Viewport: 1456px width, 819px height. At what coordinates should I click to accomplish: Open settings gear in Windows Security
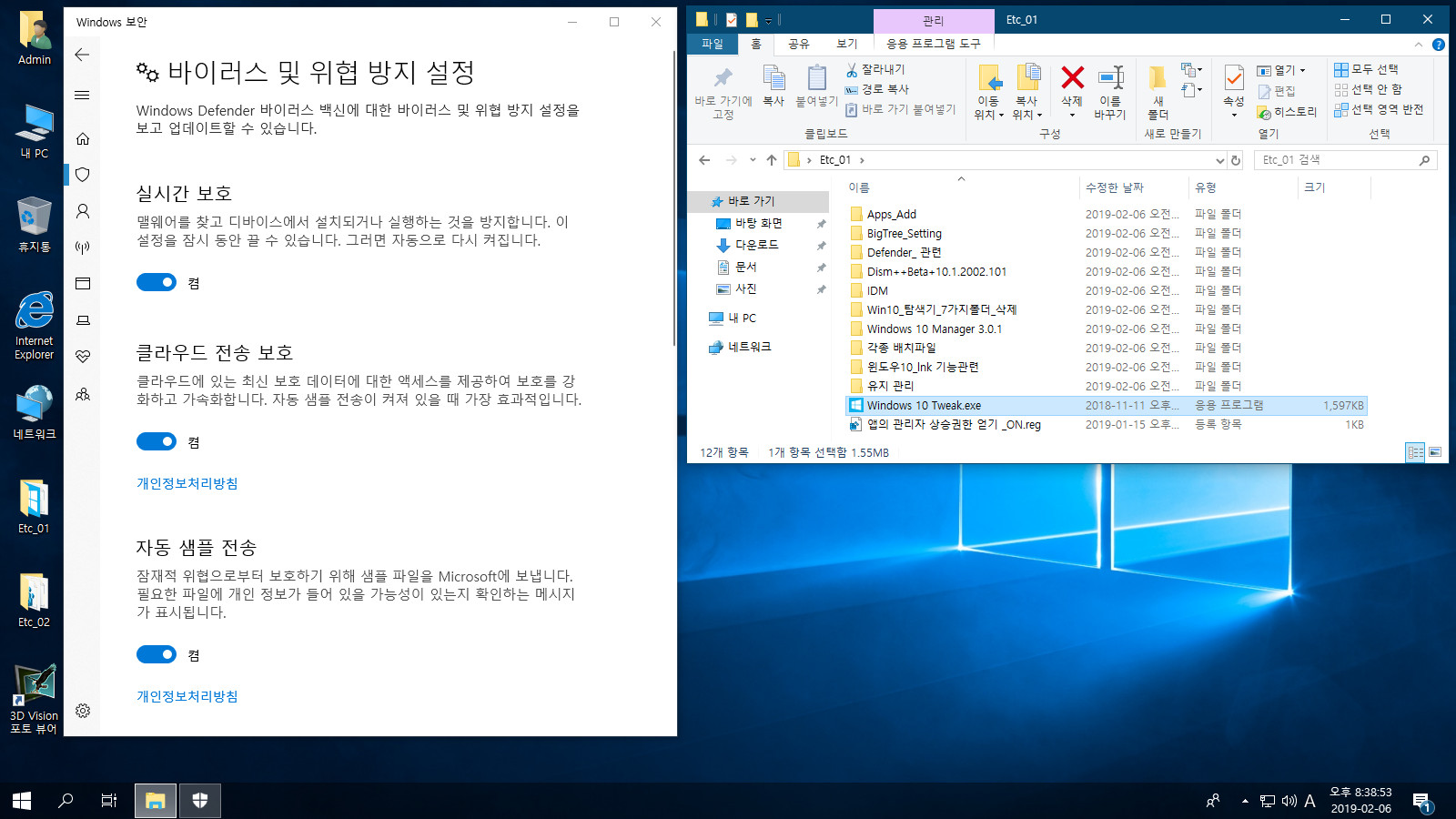pos(83,711)
